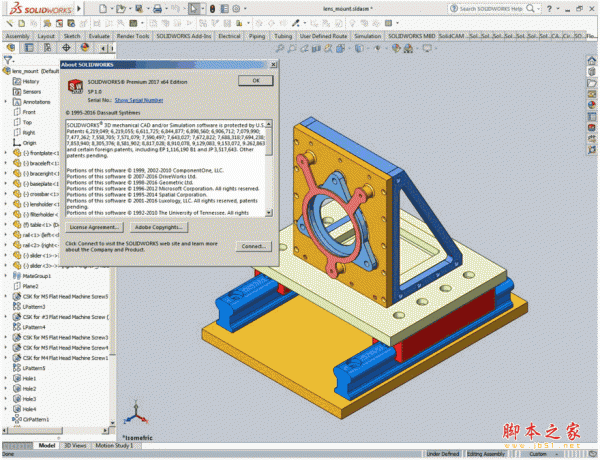Open the Render Tools tab

click(x=133, y=36)
